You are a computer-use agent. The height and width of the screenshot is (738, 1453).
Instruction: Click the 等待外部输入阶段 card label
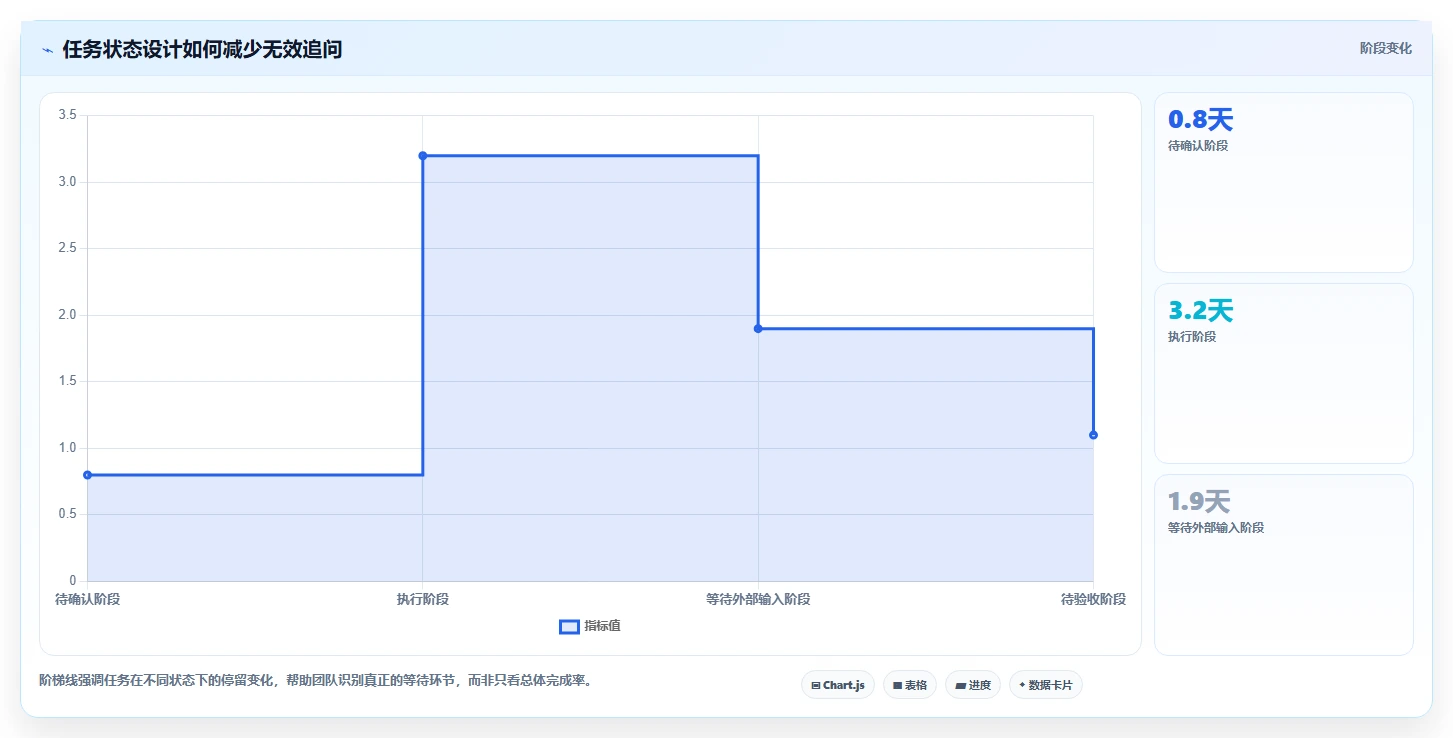click(1216, 528)
